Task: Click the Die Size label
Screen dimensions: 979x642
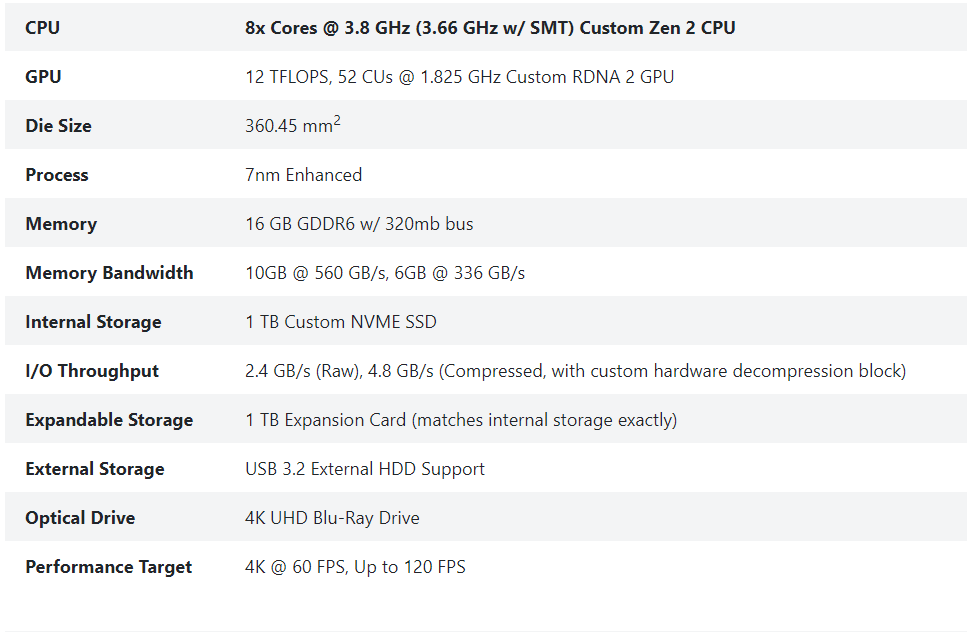Action: pyautogui.click(x=58, y=126)
